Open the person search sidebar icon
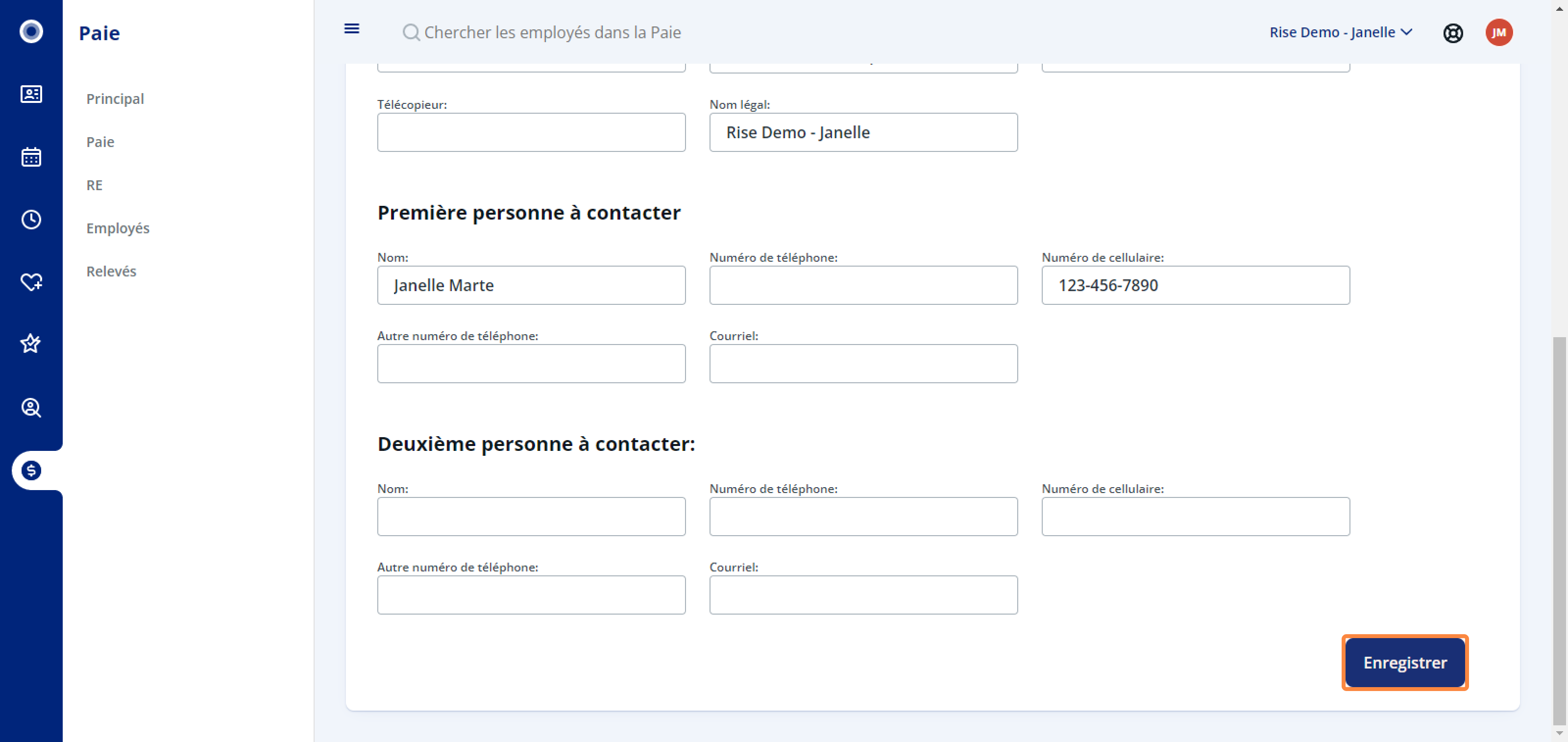Image resolution: width=1568 pixels, height=742 pixels. [31, 407]
